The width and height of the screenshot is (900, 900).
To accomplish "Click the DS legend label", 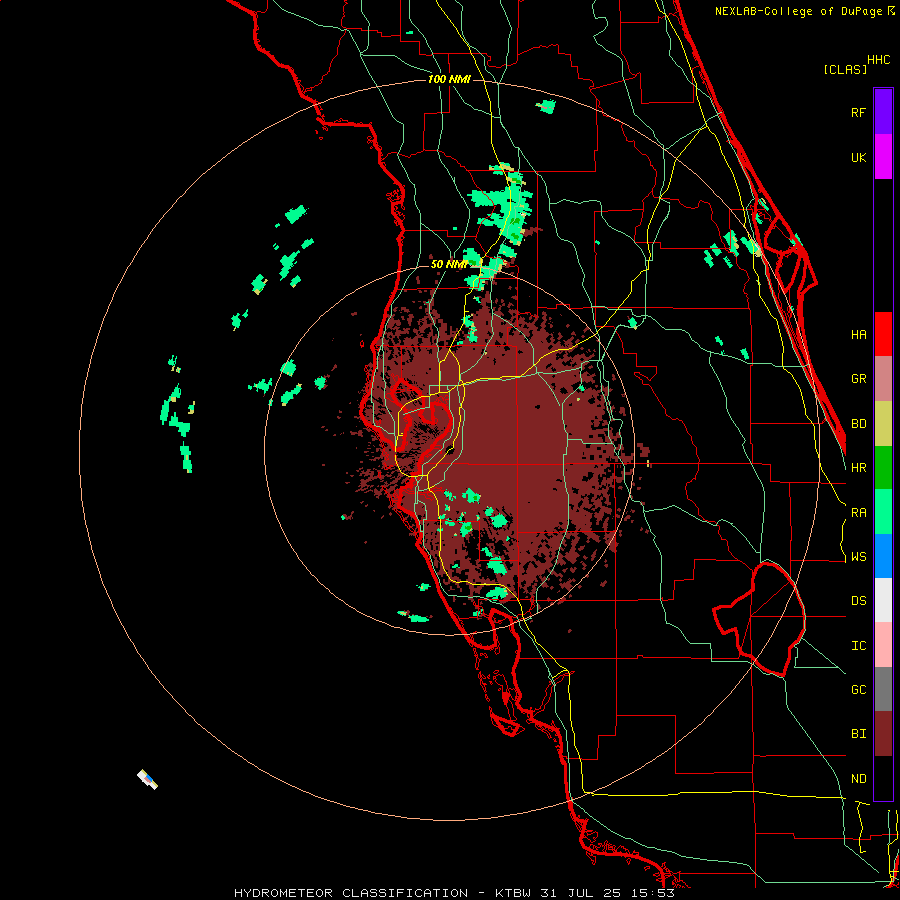I will coord(858,600).
